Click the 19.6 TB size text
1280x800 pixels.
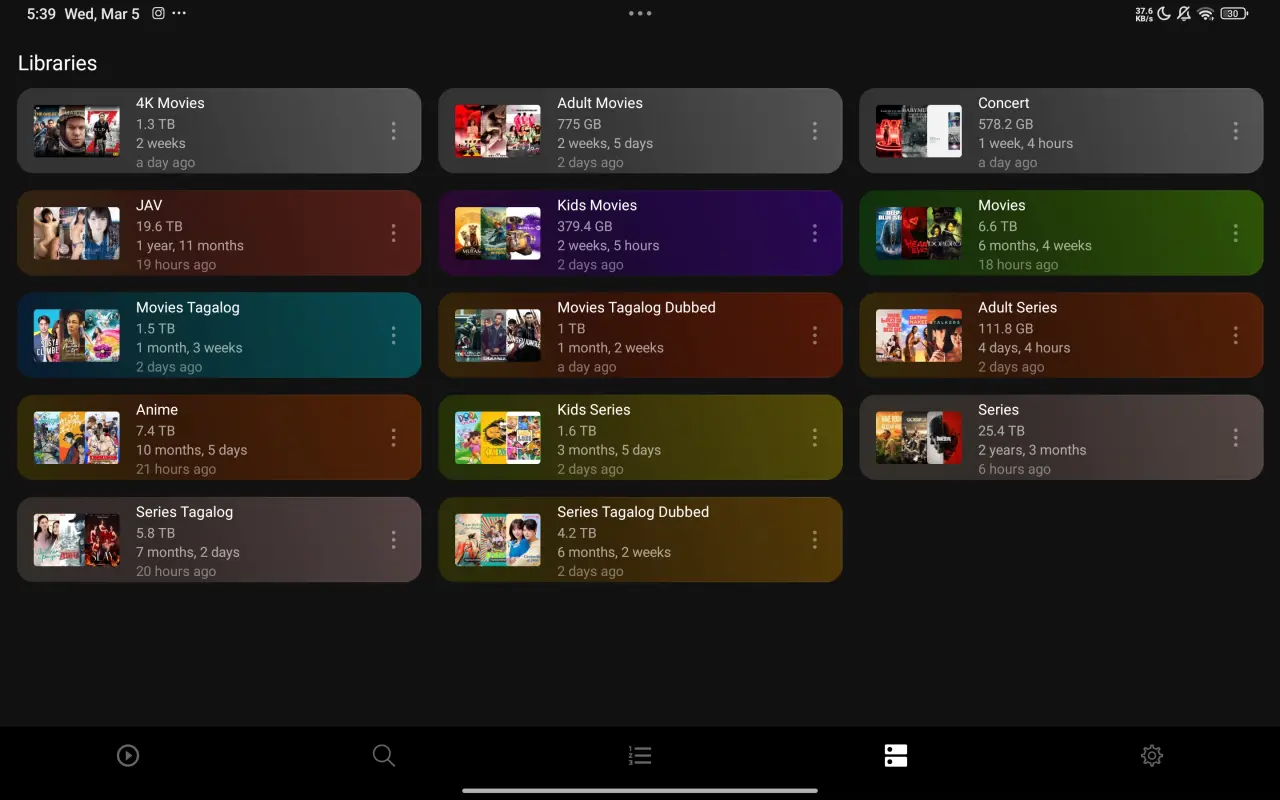pos(159,226)
